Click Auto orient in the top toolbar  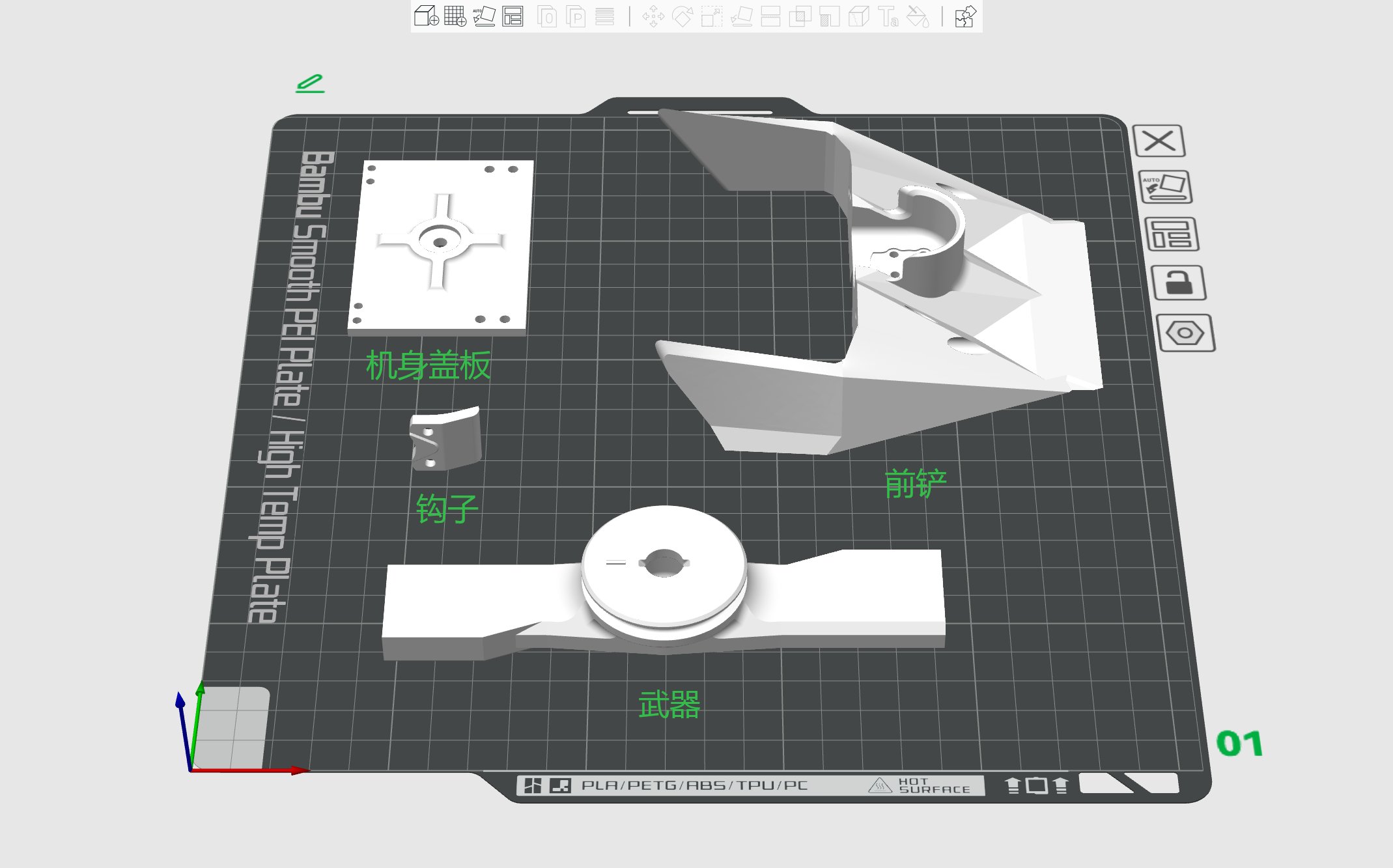click(x=484, y=16)
